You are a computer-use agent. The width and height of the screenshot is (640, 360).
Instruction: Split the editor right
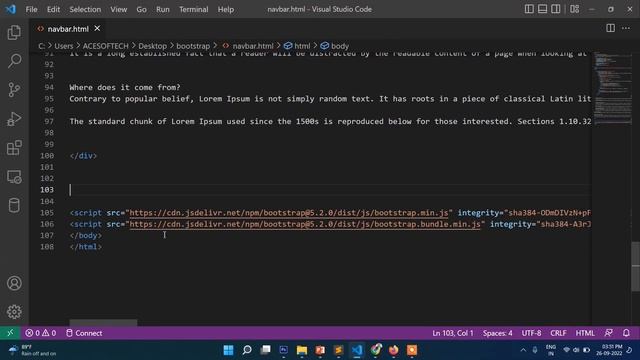tap(611, 28)
